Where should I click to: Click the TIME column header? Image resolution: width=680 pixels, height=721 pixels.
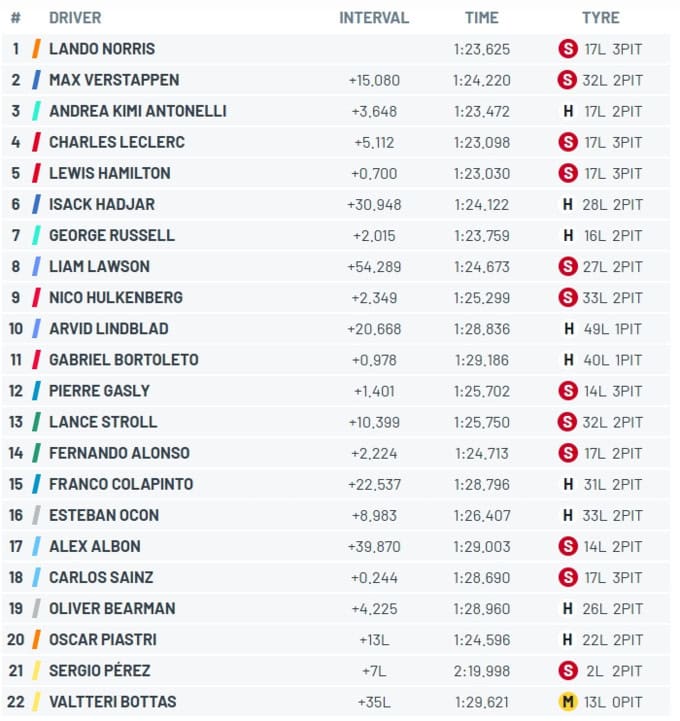tap(481, 18)
